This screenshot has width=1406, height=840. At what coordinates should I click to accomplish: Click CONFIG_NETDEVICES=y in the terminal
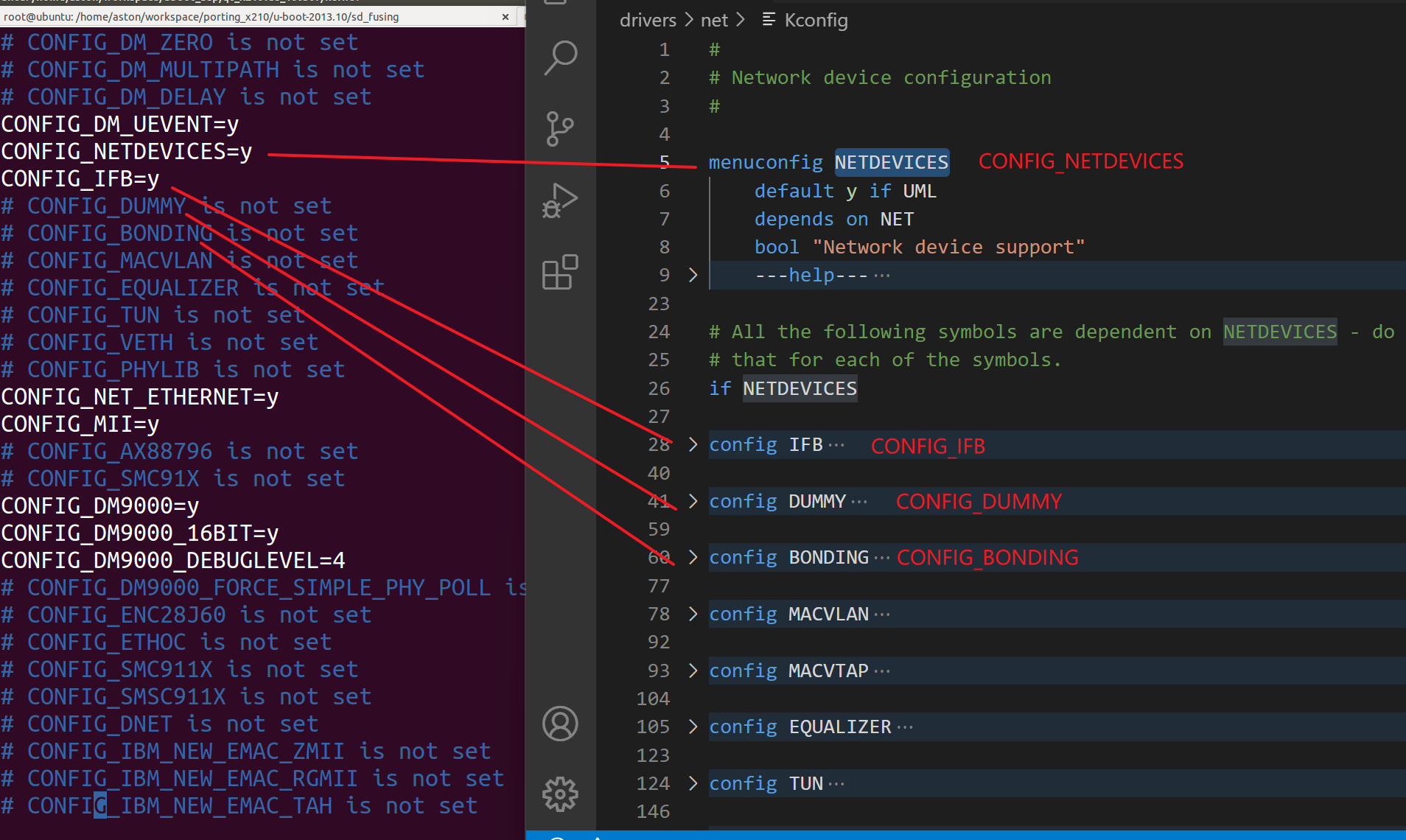coord(127,151)
